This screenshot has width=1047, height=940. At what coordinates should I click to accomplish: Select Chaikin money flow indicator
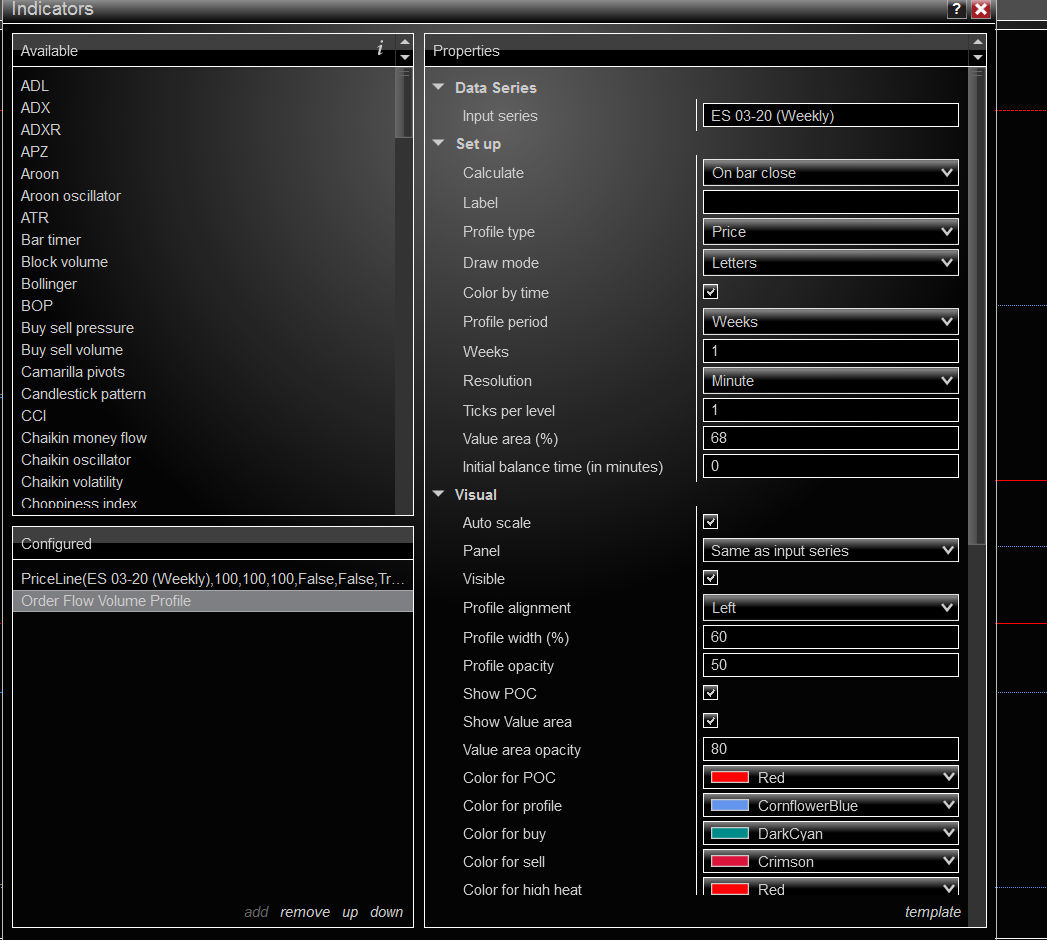[84, 438]
